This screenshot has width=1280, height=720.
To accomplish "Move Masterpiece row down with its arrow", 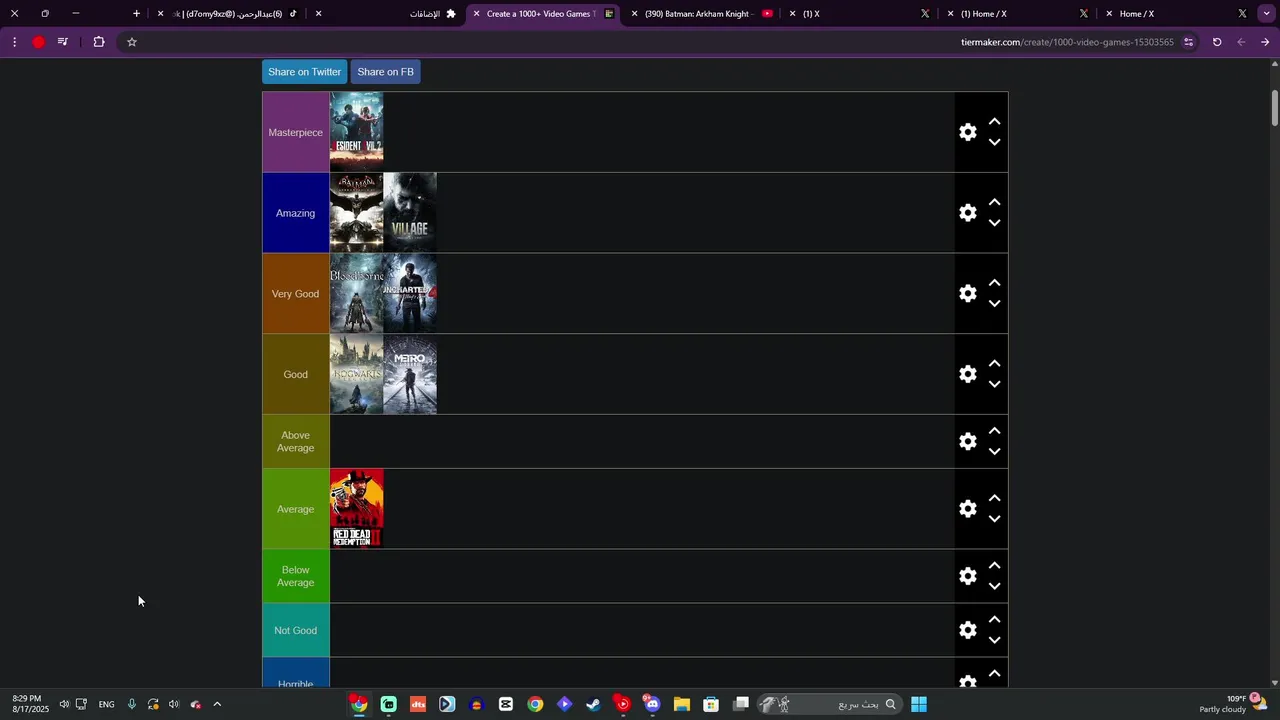I will click(x=994, y=142).
